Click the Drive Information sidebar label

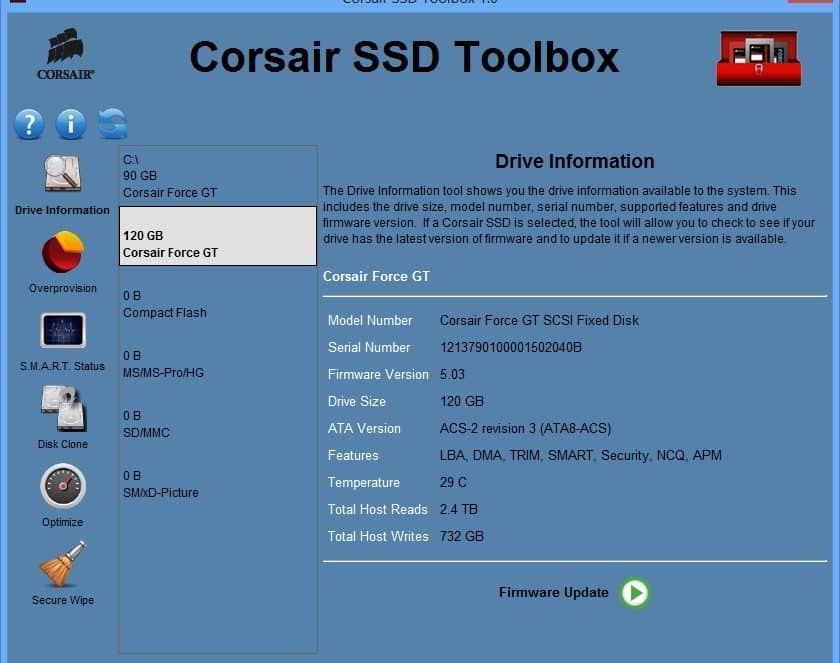(62, 210)
